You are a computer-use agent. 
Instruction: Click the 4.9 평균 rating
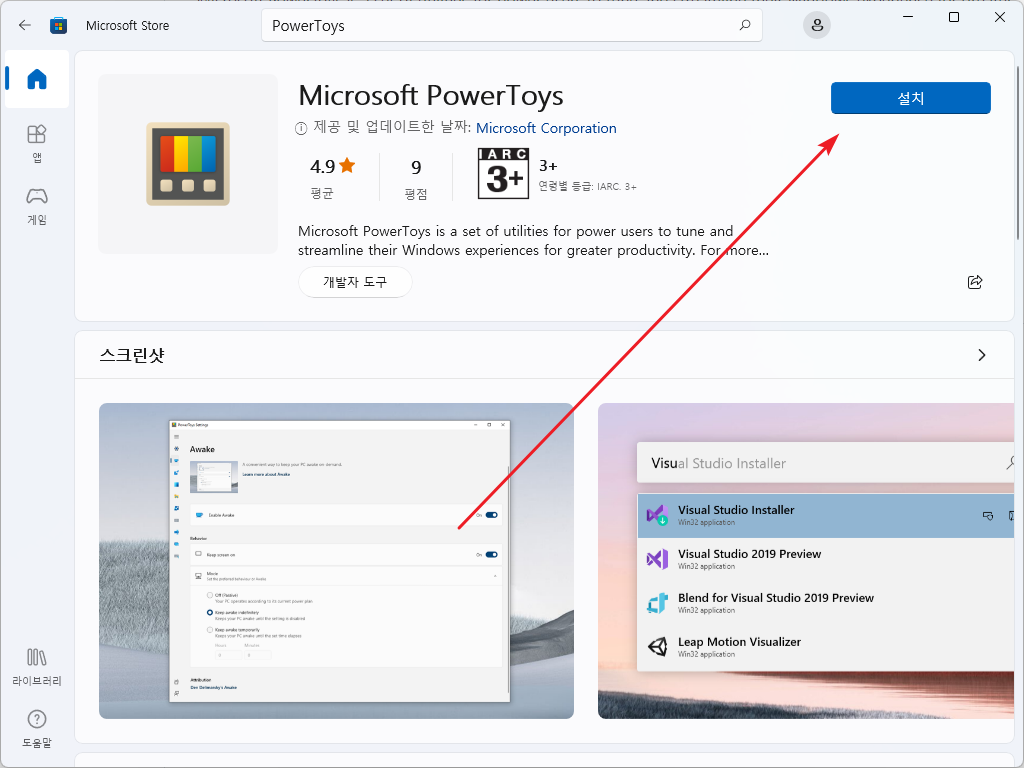pyautogui.click(x=332, y=177)
